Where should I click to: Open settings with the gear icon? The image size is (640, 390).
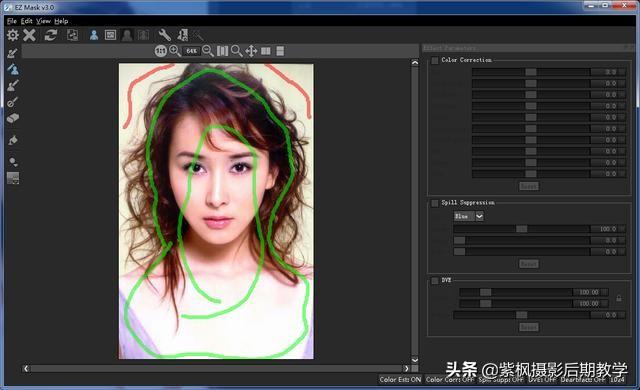[13, 35]
